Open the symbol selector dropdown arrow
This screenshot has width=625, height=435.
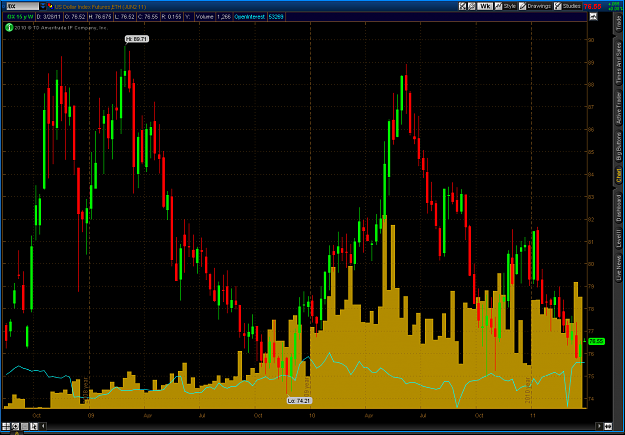[43, 6]
